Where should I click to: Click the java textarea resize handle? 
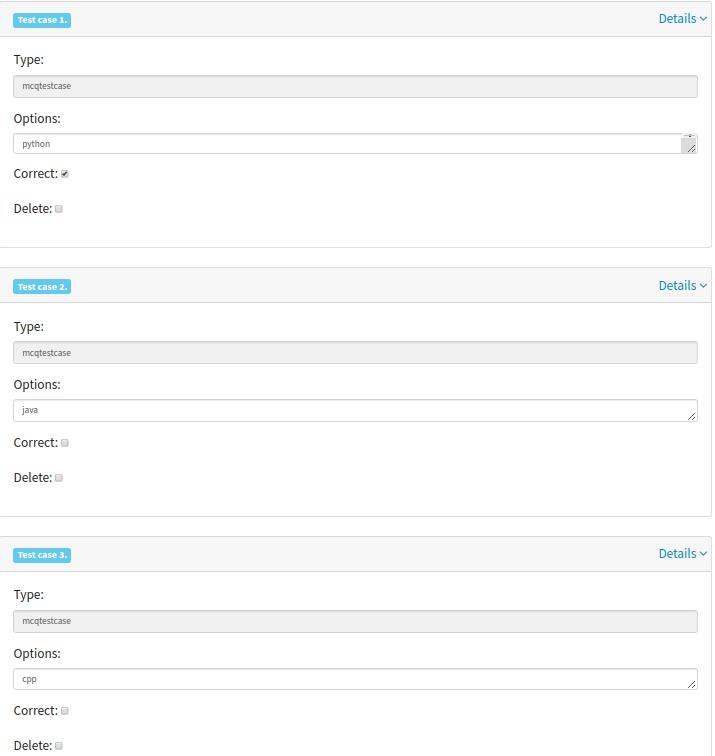click(691, 416)
